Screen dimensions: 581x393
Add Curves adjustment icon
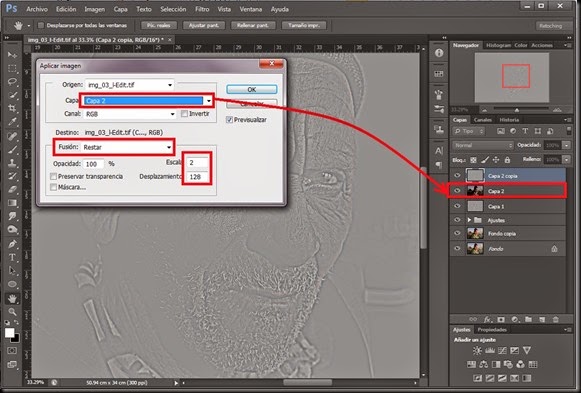(x=502, y=350)
